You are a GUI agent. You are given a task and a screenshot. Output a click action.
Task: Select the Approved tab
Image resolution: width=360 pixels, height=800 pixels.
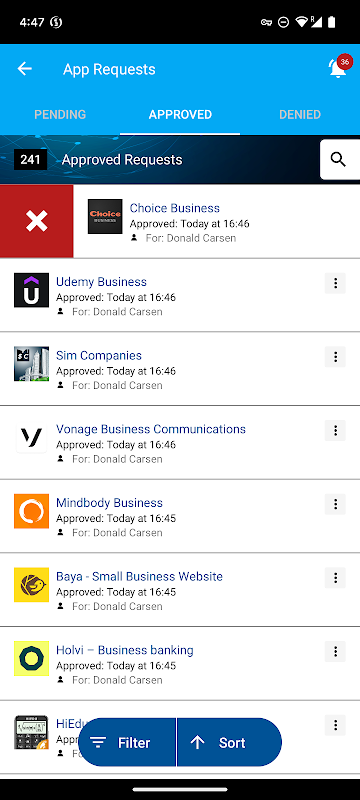pos(180,114)
